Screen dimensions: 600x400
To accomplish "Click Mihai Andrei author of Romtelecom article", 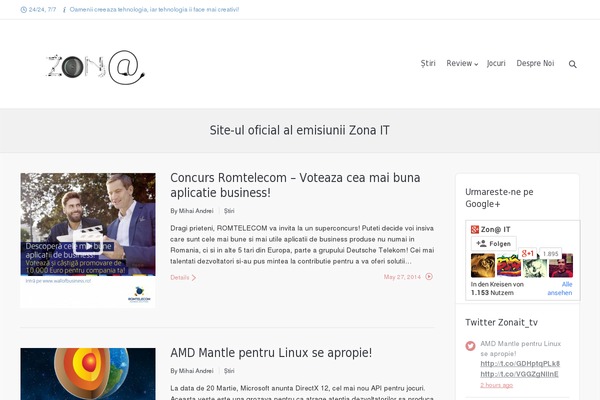I will pos(196,211).
